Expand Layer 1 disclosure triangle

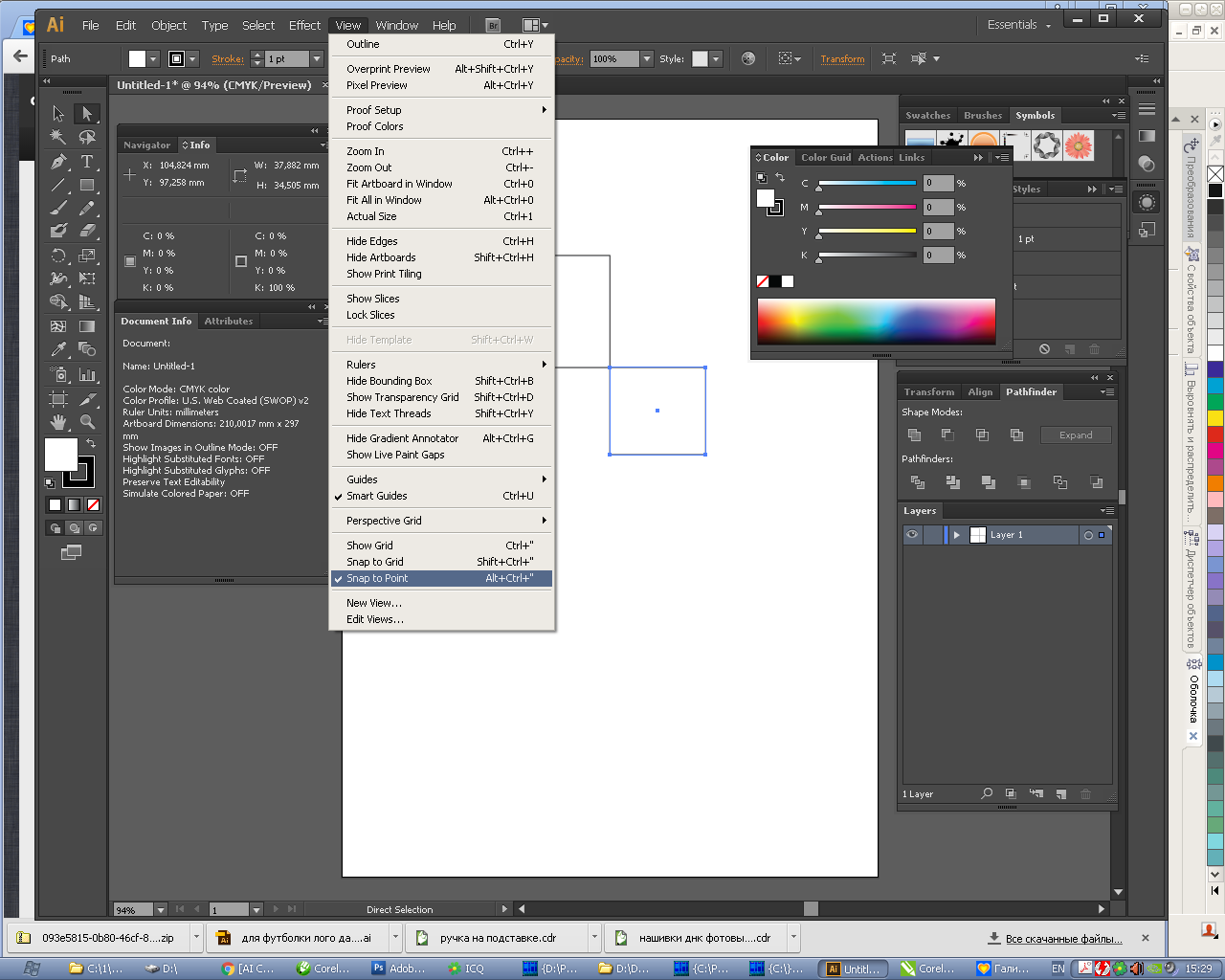point(956,535)
